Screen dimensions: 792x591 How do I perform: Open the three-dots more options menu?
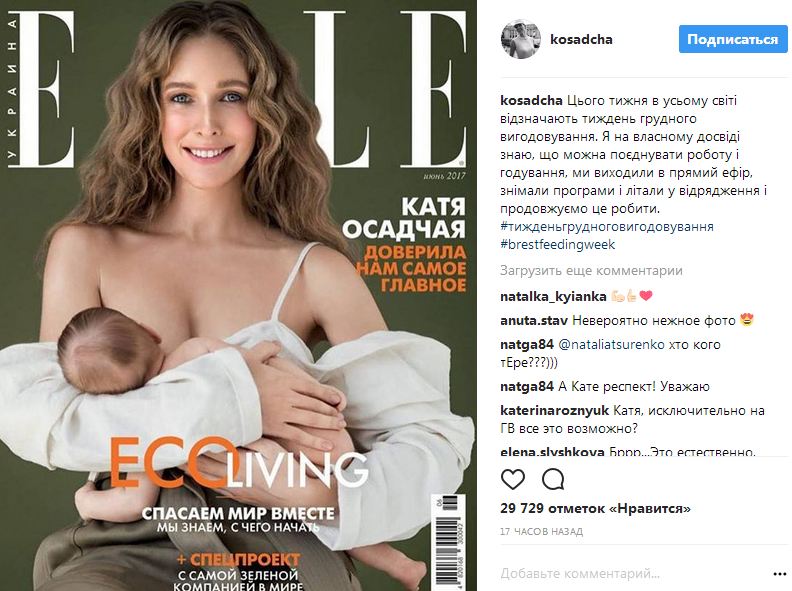[780, 574]
